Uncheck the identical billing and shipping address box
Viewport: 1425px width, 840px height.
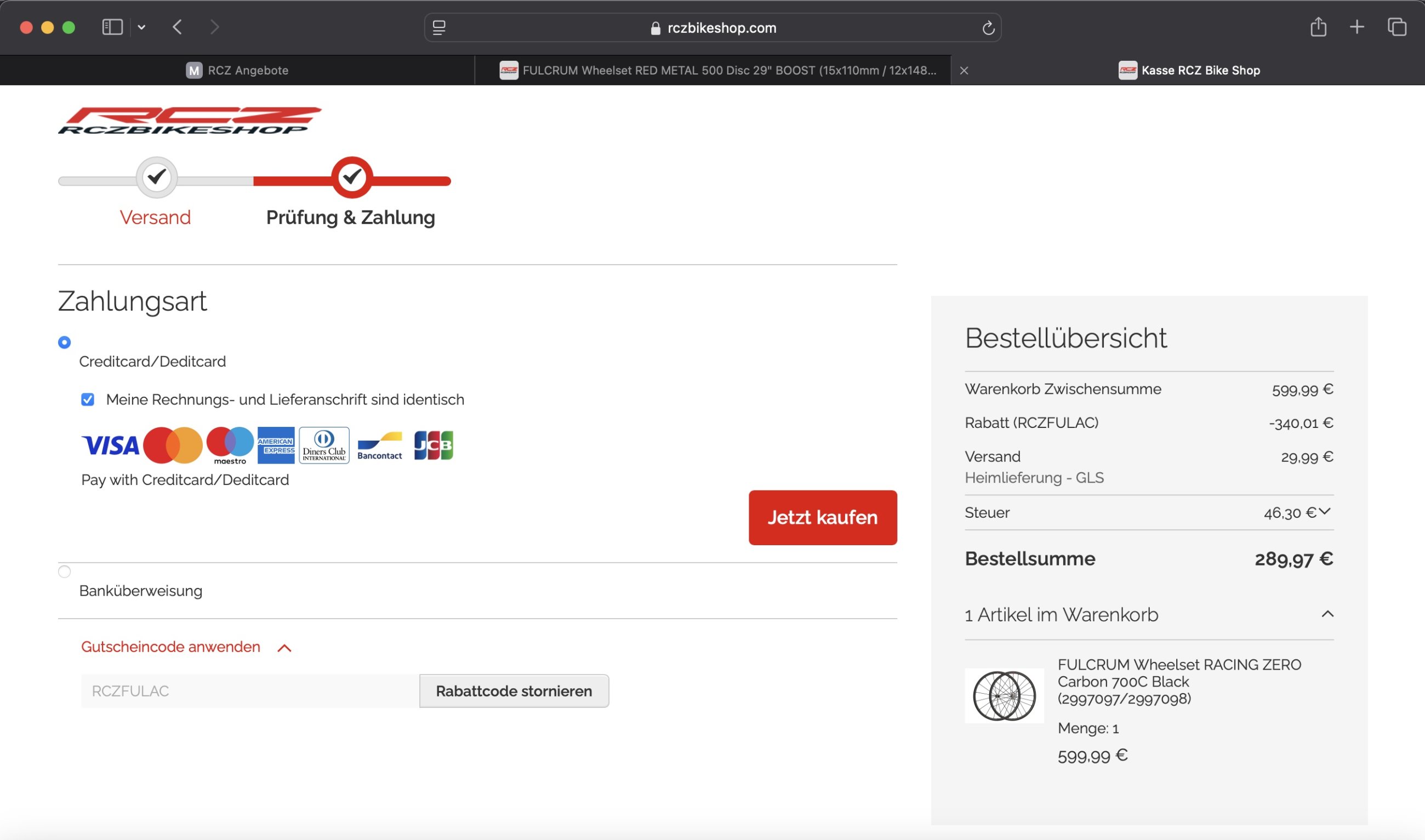point(88,399)
